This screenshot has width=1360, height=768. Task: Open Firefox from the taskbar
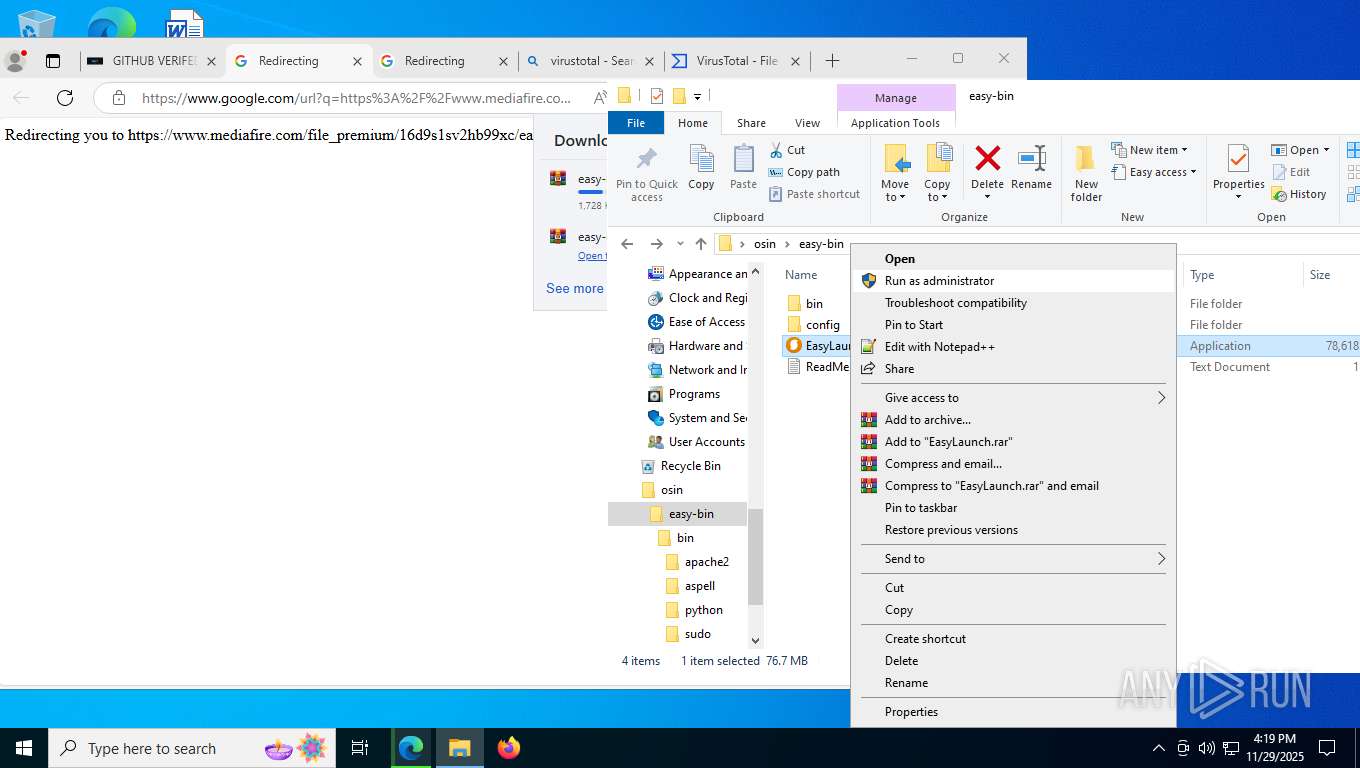click(x=509, y=748)
